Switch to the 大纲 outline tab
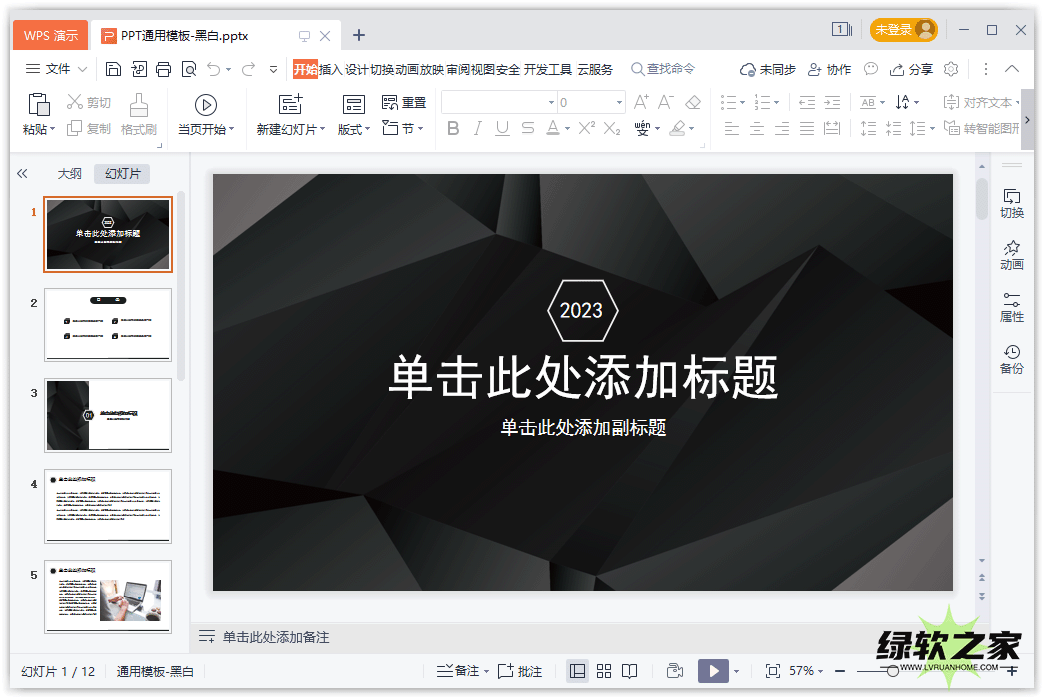This screenshot has height=698, width=1044. tap(69, 173)
